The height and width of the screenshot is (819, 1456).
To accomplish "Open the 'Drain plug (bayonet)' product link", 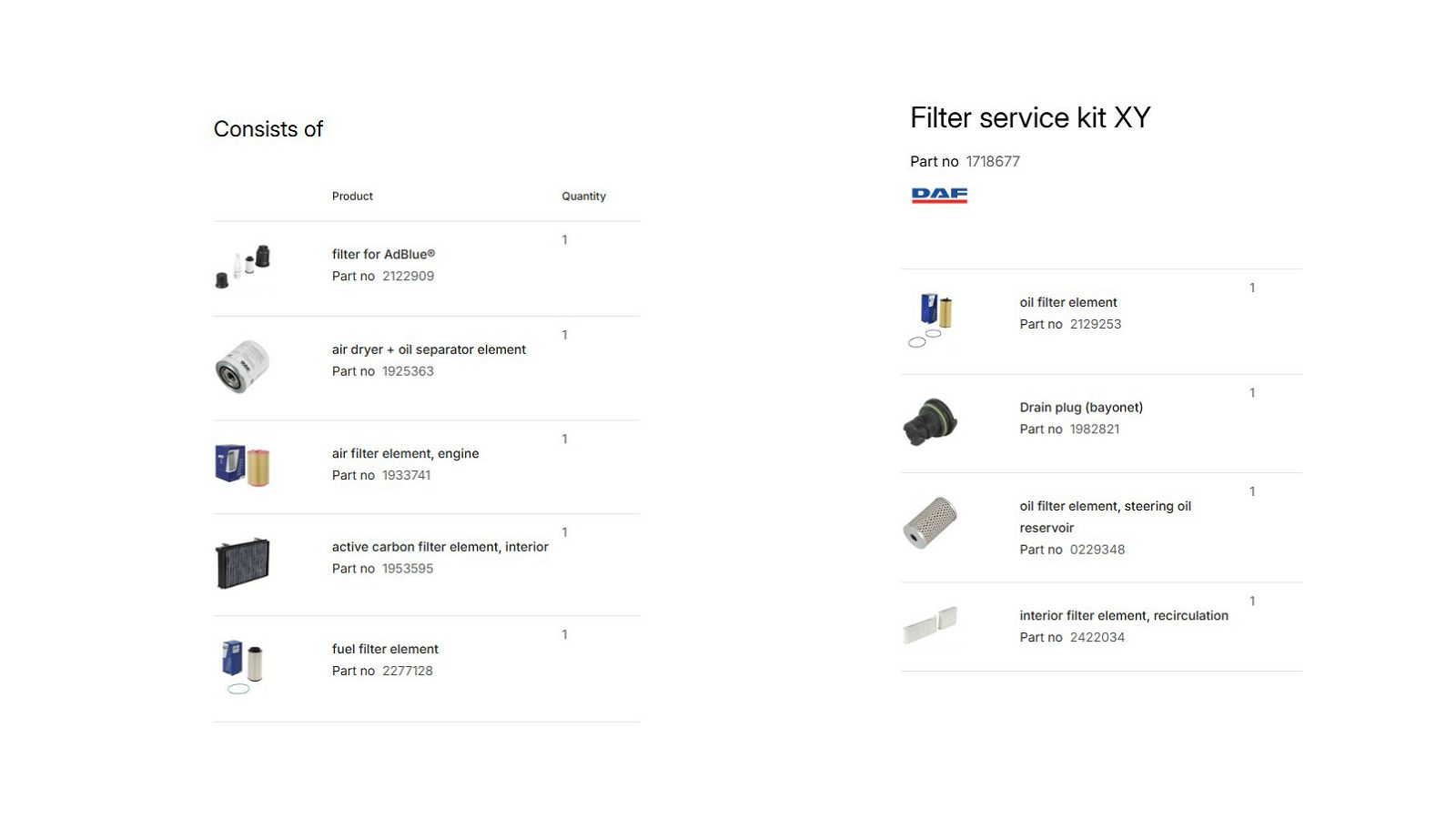I will (x=1081, y=408).
